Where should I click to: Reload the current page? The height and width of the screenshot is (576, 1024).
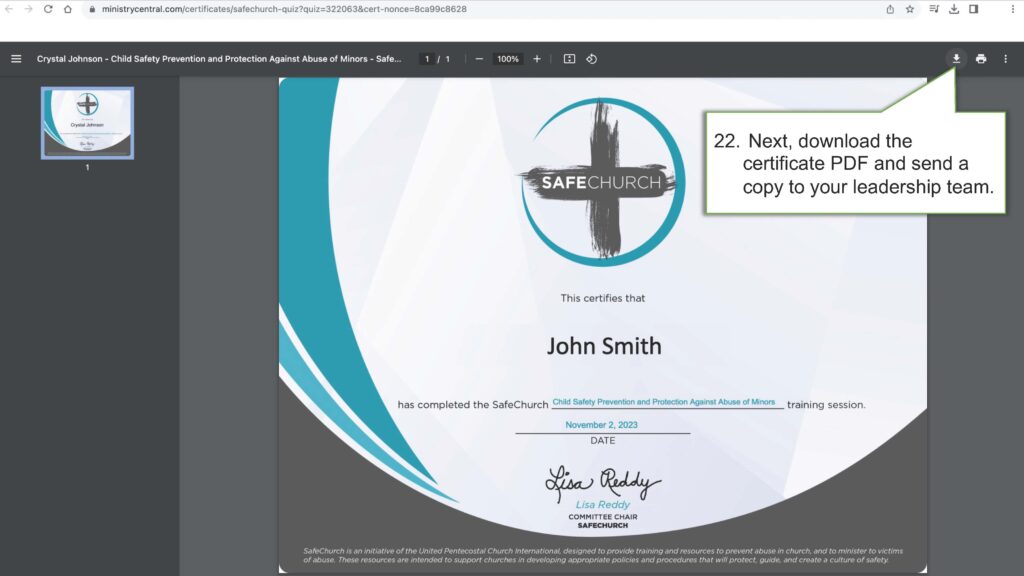[x=48, y=9]
